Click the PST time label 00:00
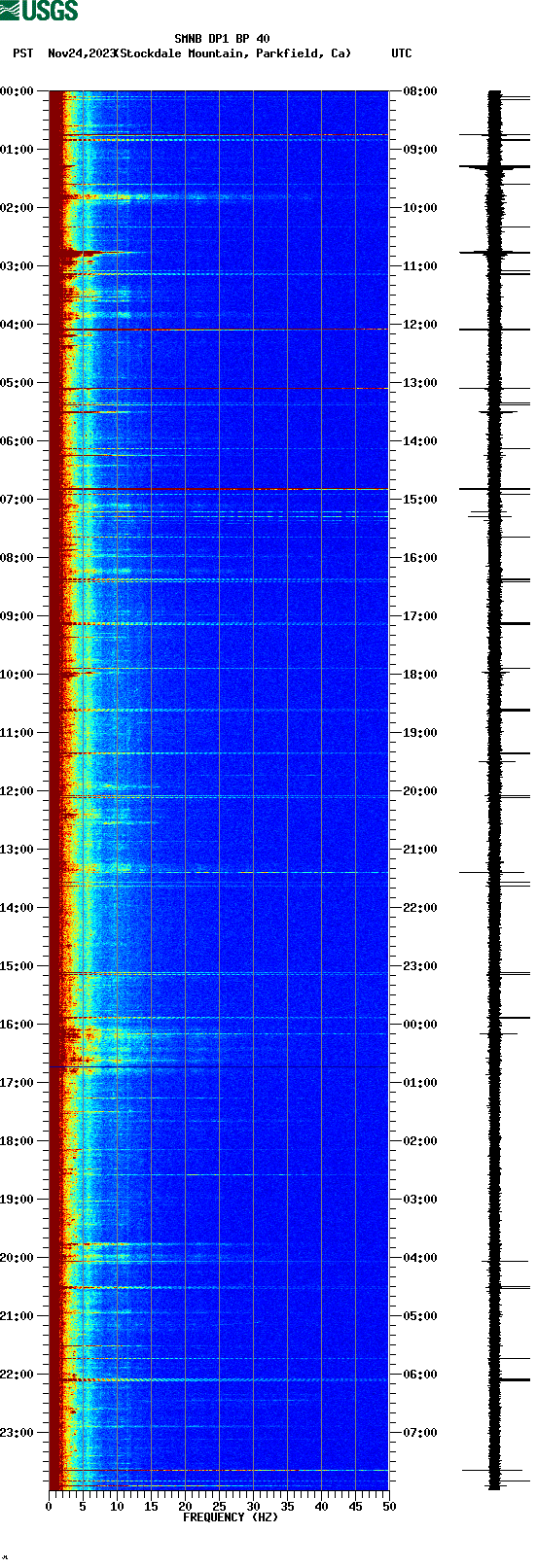Viewport: 537px width, 1568px height. pyautogui.click(x=18, y=91)
